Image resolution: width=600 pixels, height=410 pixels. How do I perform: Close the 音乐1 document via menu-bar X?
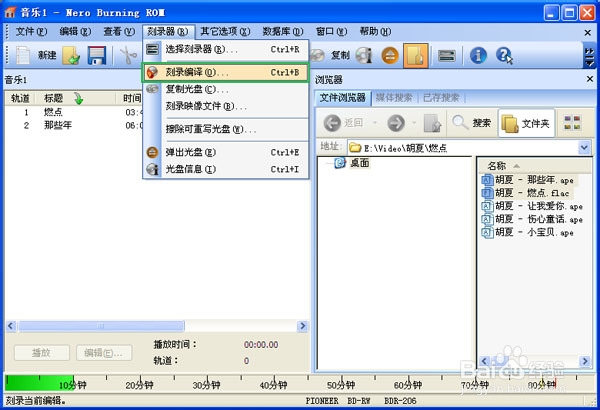click(x=588, y=33)
